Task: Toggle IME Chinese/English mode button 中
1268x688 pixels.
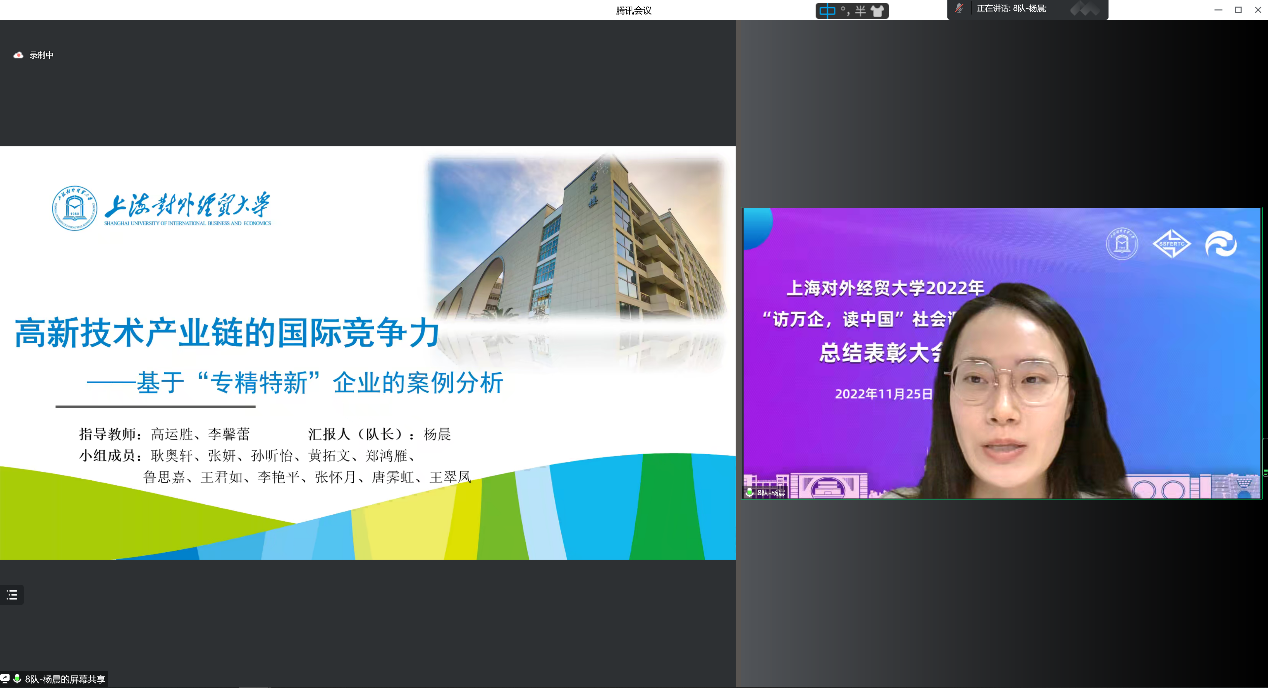Action: point(827,11)
